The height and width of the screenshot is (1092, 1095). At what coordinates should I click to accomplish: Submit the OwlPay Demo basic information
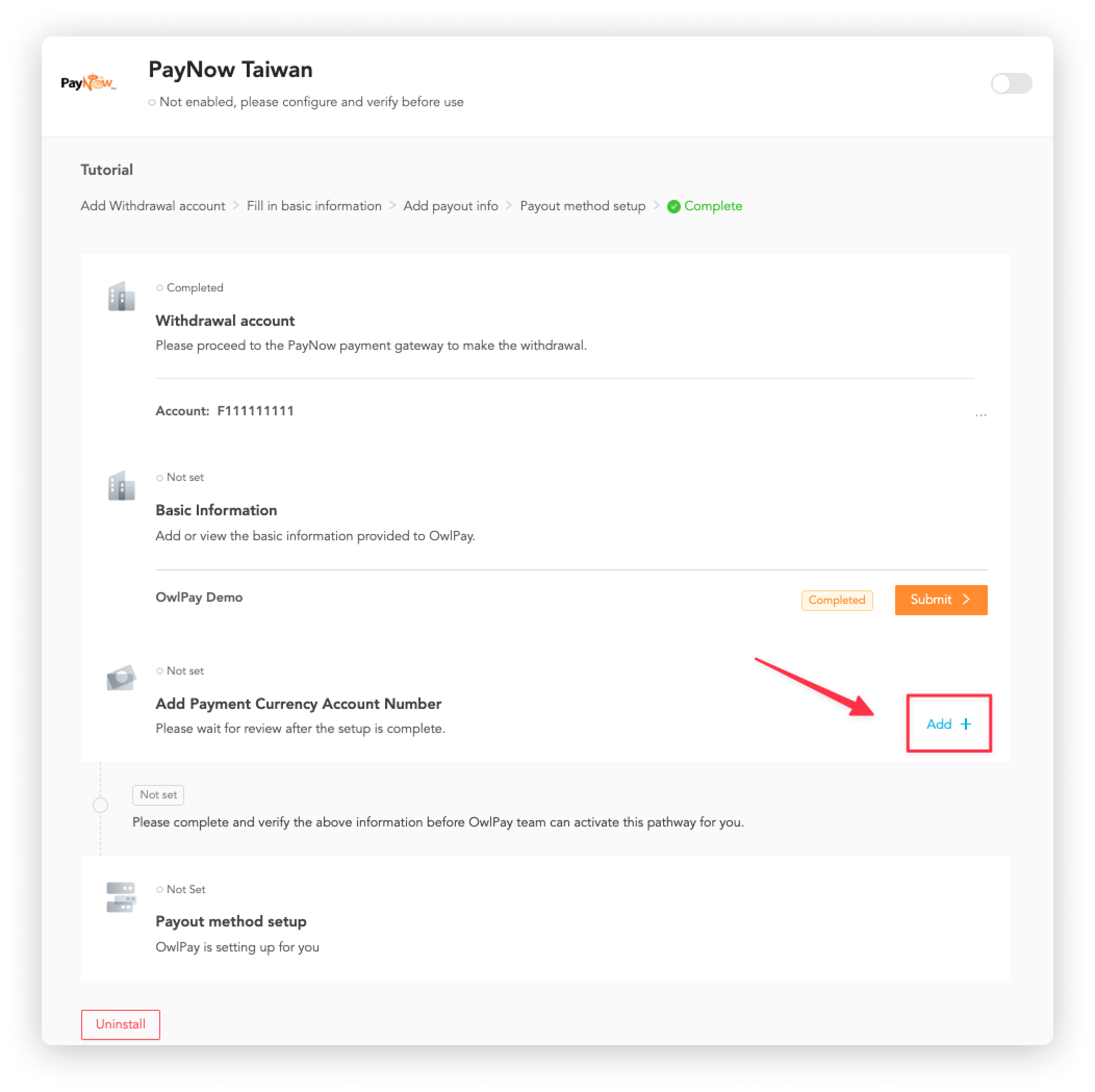pyautogui.click(x=941, y=599)
